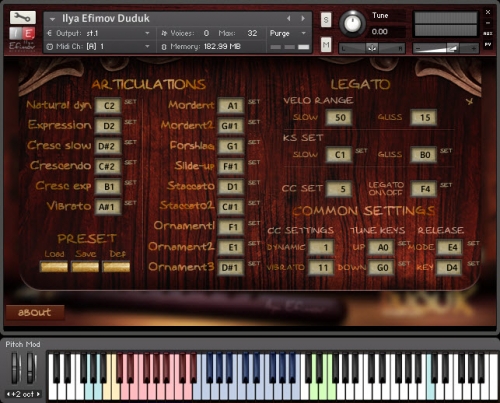Shift keyboard octave up with right arrow
The width and height of the screenshot is (500, 403).
point(38,394)
